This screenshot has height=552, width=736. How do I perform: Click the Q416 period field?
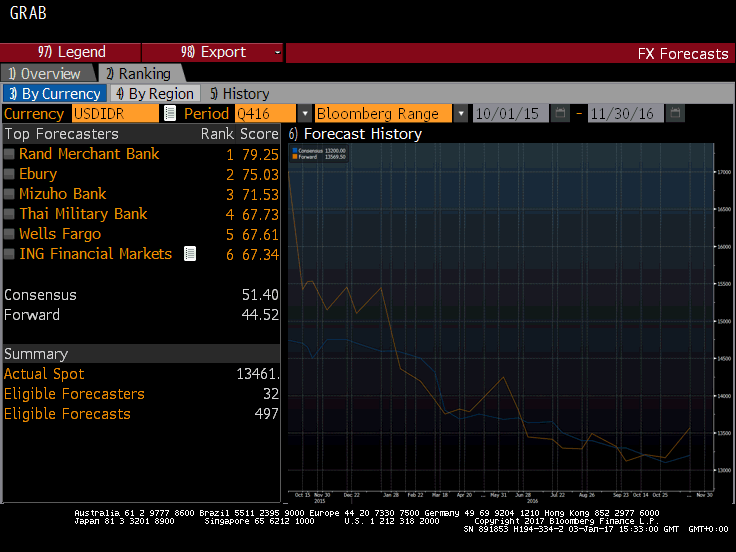[x=266, y=114]
